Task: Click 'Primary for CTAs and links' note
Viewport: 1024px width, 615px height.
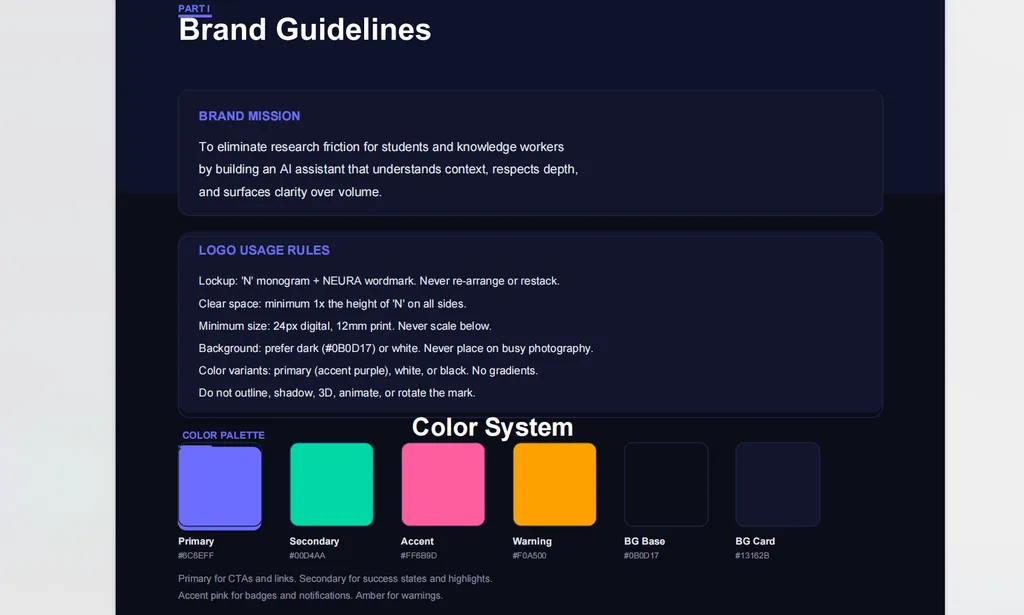Action: click(335, 578)
